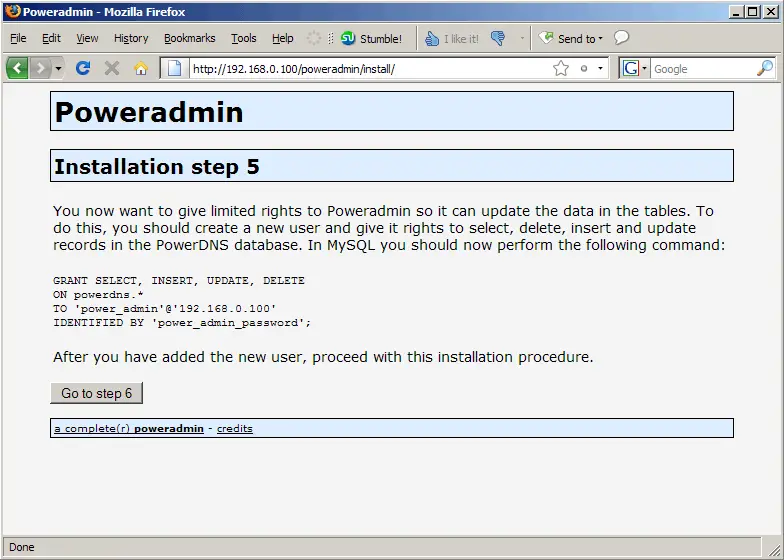Go back with the green Back arrow
This screenshot has width=784, height=560.
17,68
